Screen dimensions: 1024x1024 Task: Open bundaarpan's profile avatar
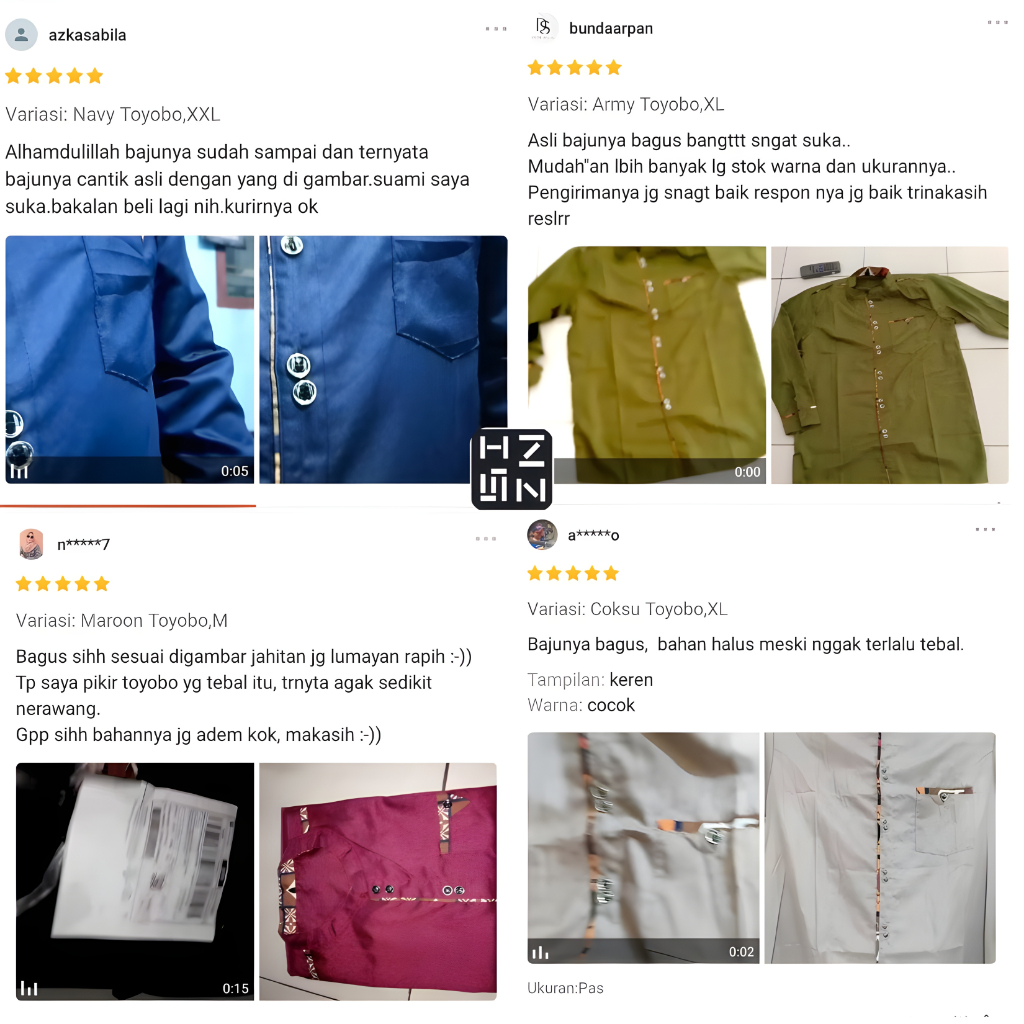pos(544,28)
